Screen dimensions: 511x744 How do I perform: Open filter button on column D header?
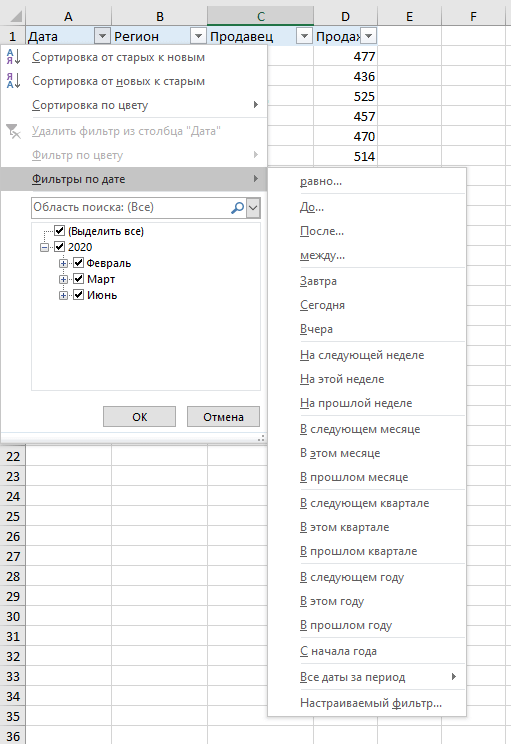(x=369, y=36)
